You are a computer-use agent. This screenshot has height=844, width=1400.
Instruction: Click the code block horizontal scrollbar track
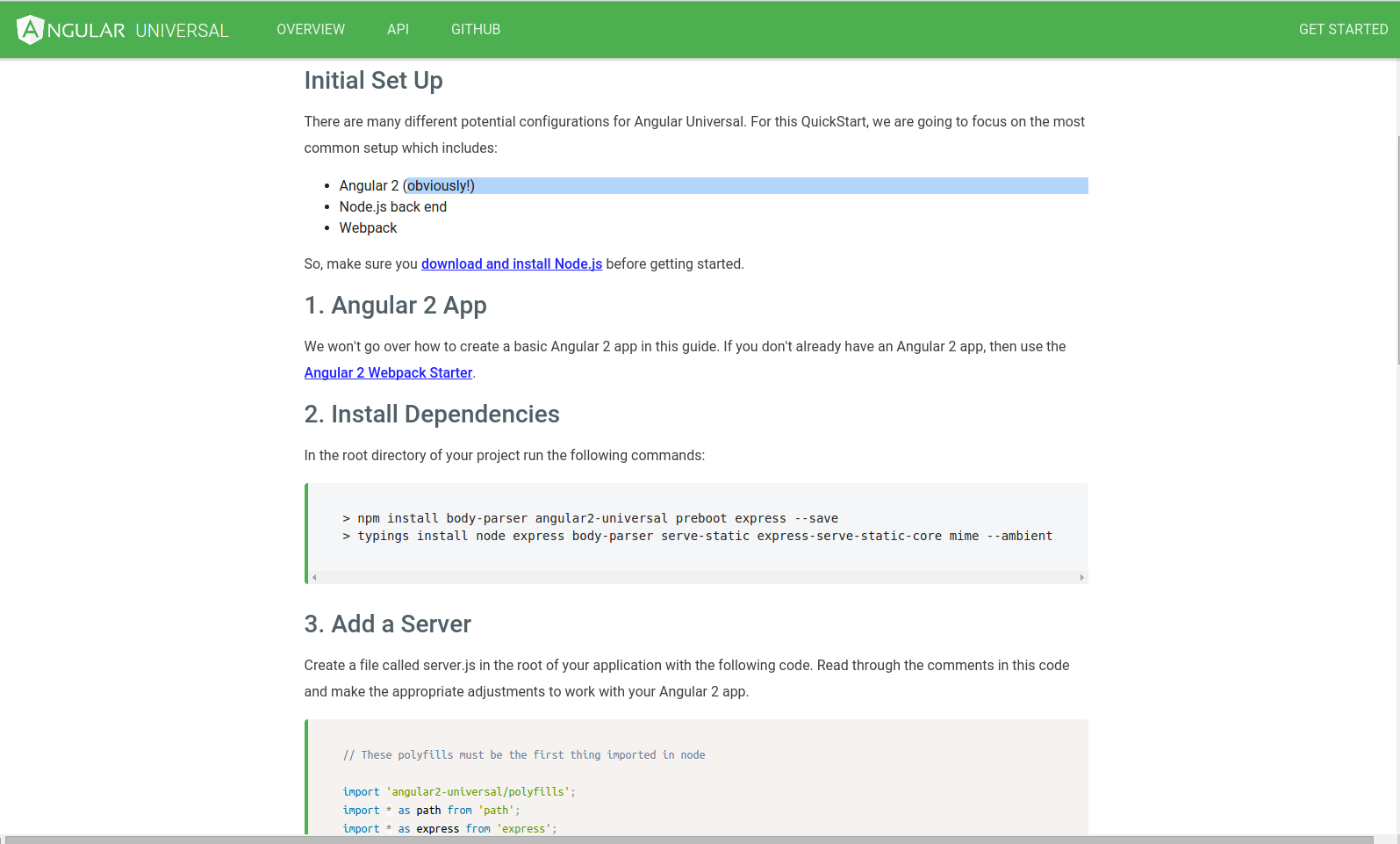[698, 578]
